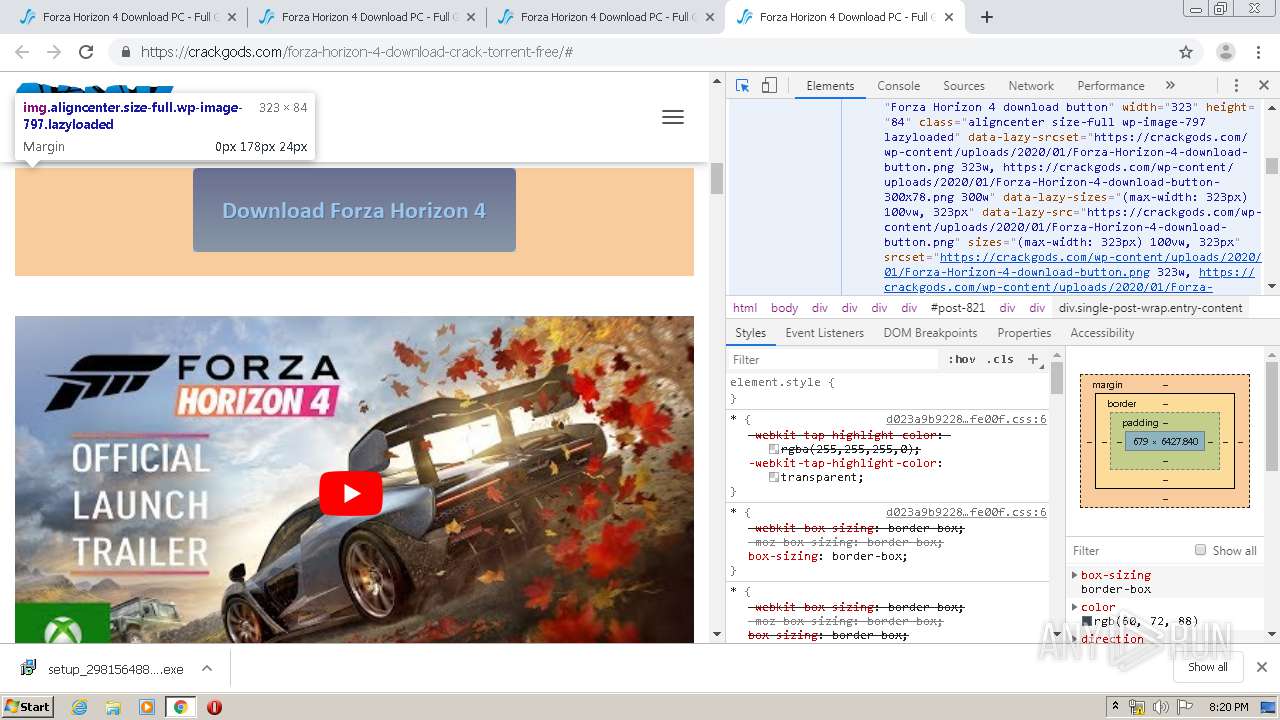Screen dimensions: 1280x720
Task: Select the div.single-post-wrap.entry-content breadcrumb
Action: point(1151,308)
